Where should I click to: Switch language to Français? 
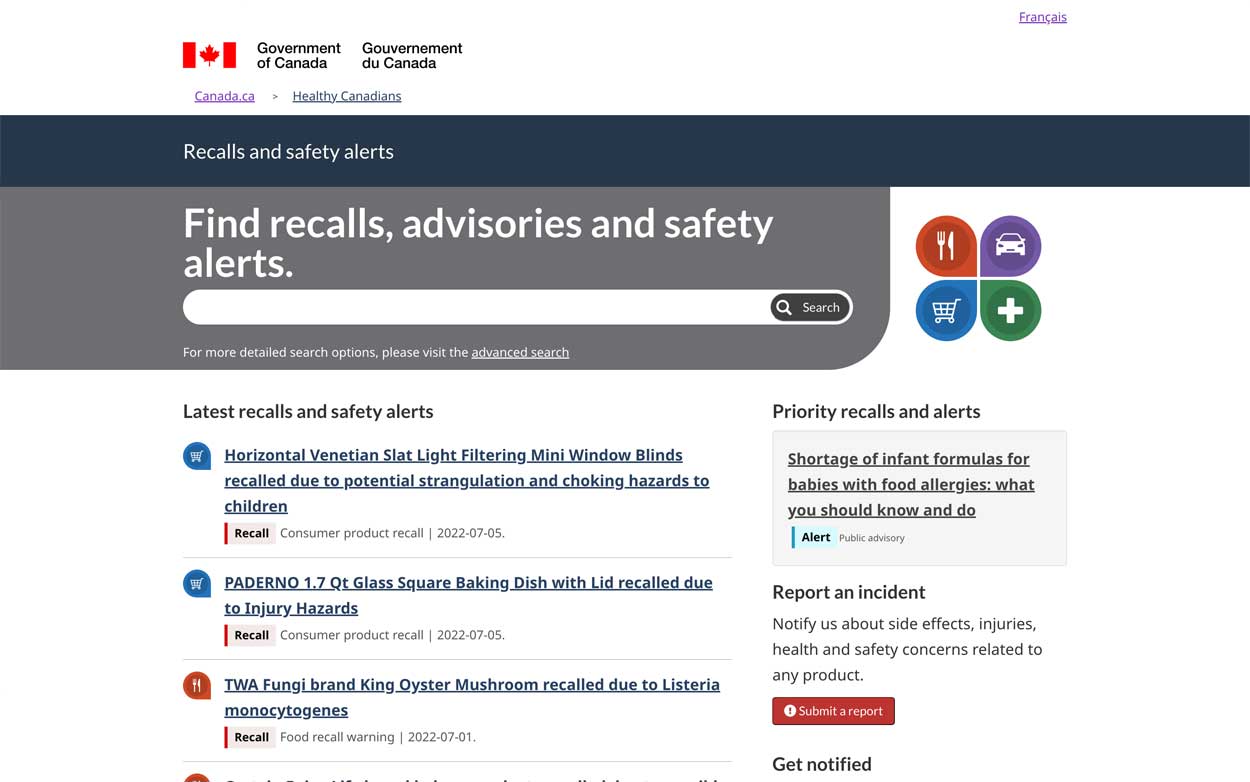coord(1042,17)
